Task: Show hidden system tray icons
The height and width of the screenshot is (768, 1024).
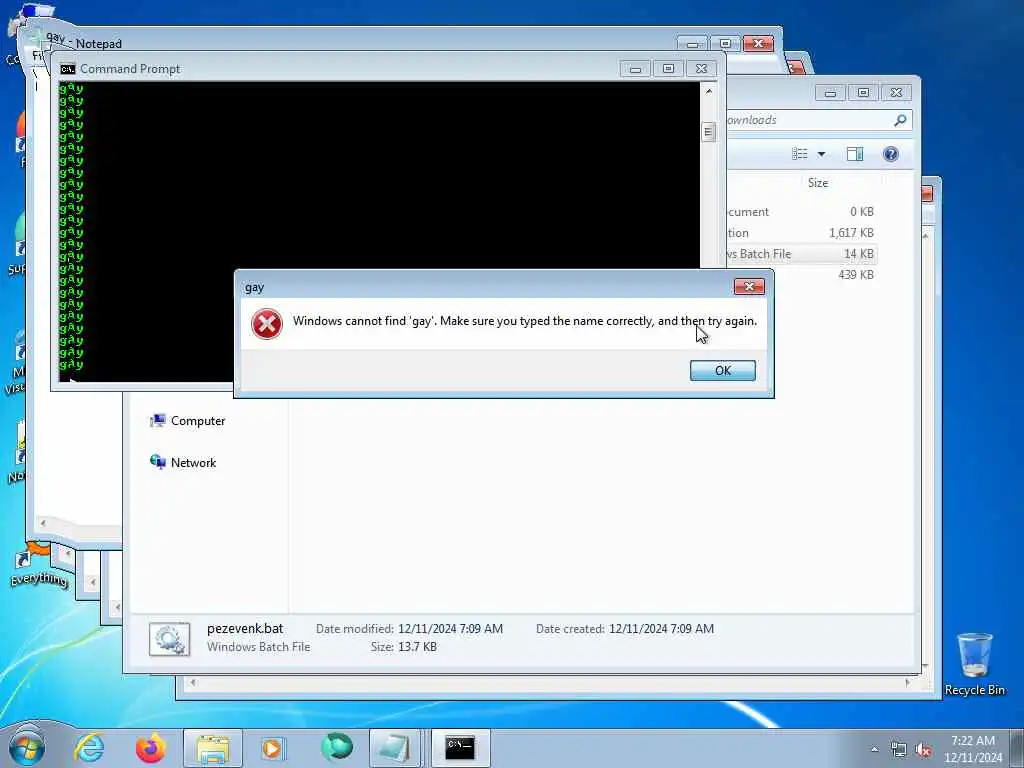Action: pos(874,750)
